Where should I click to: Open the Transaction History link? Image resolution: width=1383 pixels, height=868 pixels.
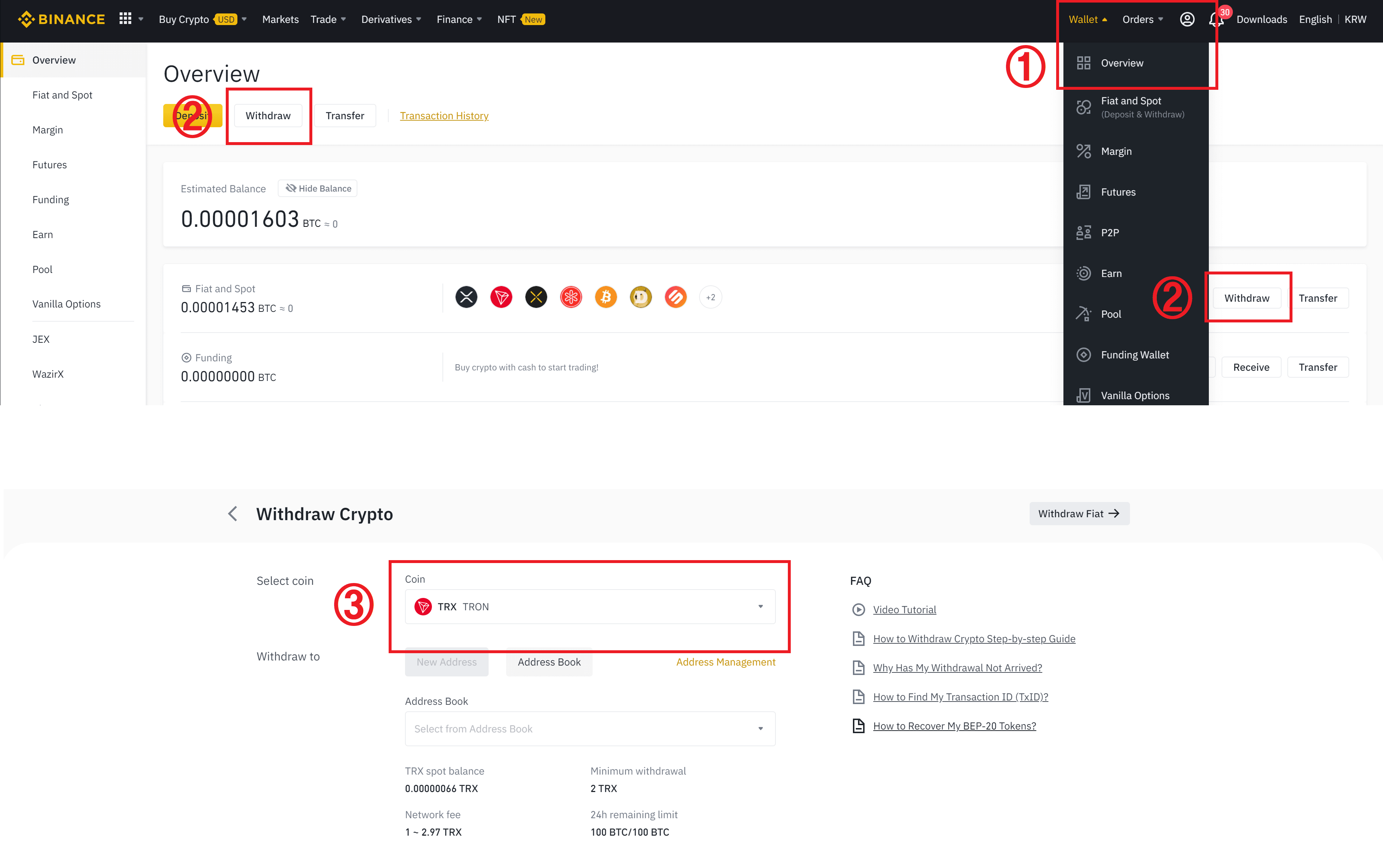click(444, 115)
